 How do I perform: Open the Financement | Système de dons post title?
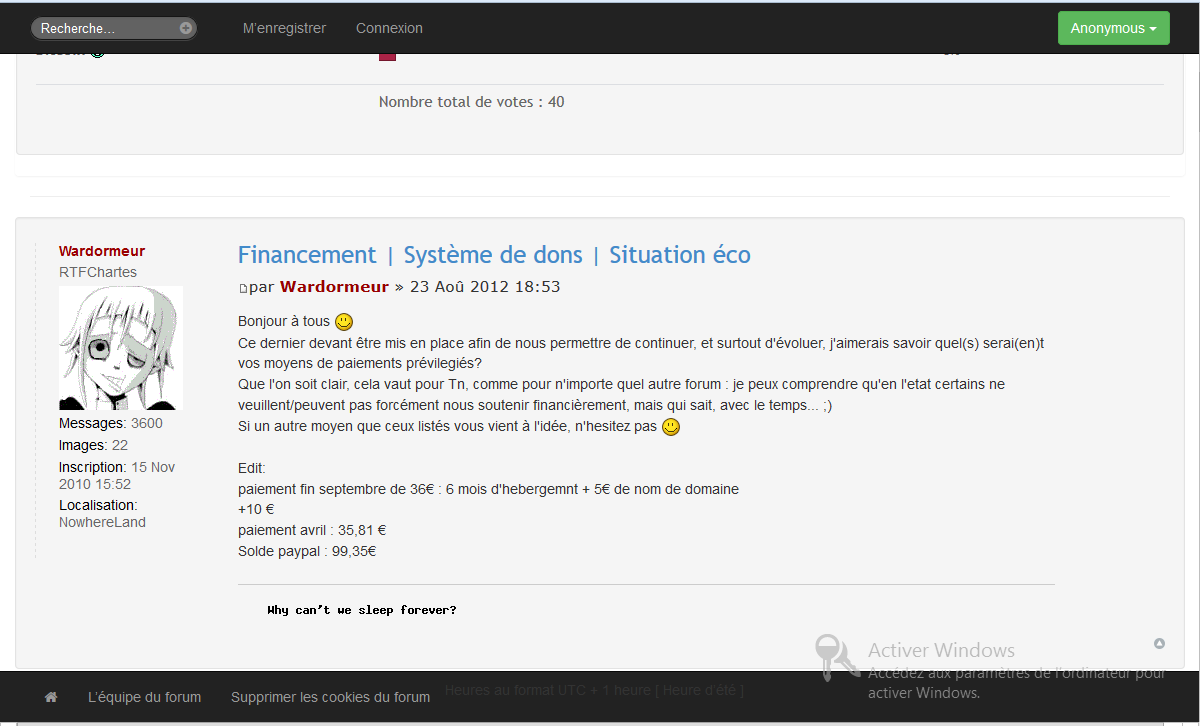click(x=494, y=255)
